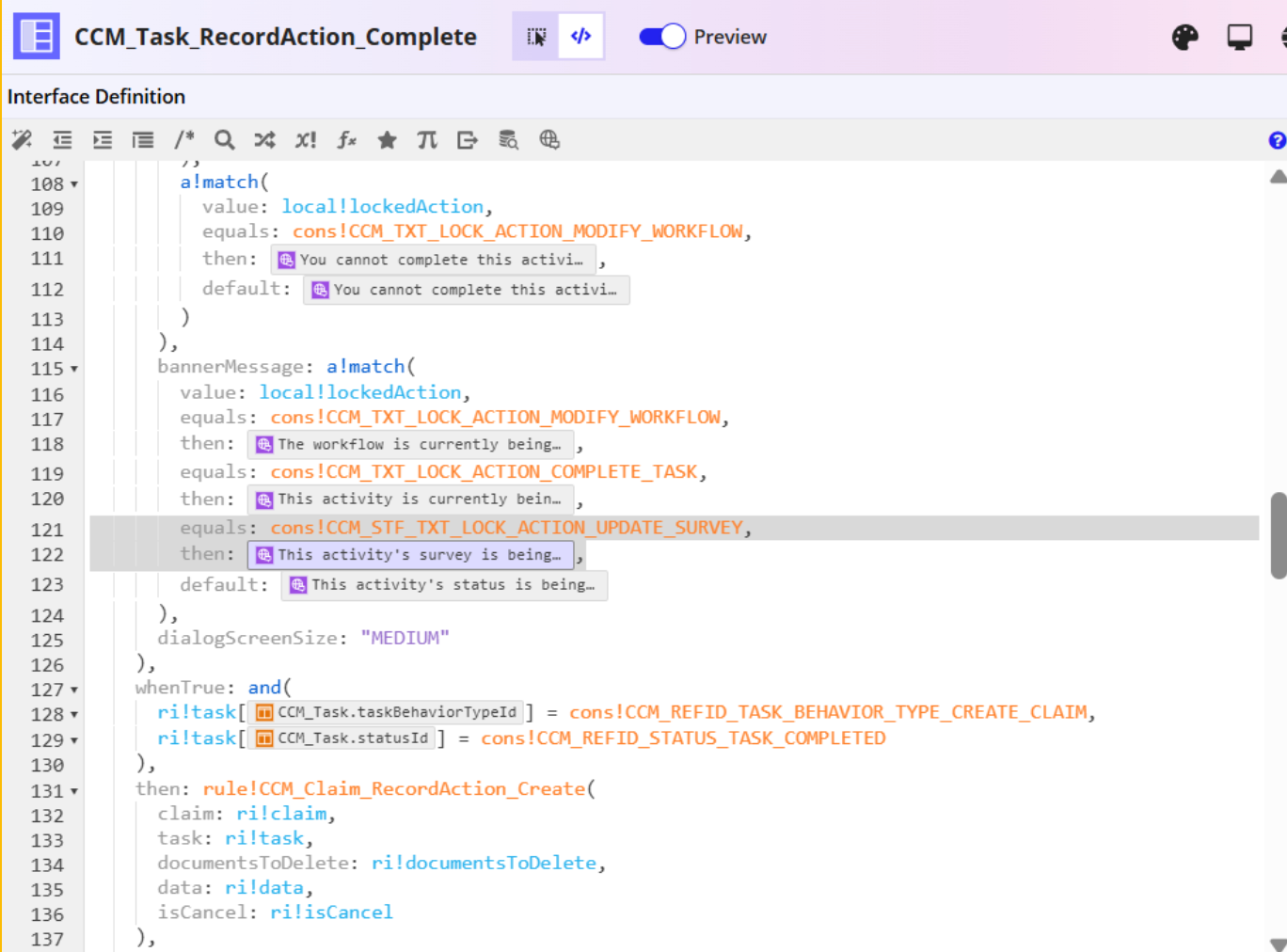
Task: Click the pi constant toolbar icon
Action: coord(427,140)
